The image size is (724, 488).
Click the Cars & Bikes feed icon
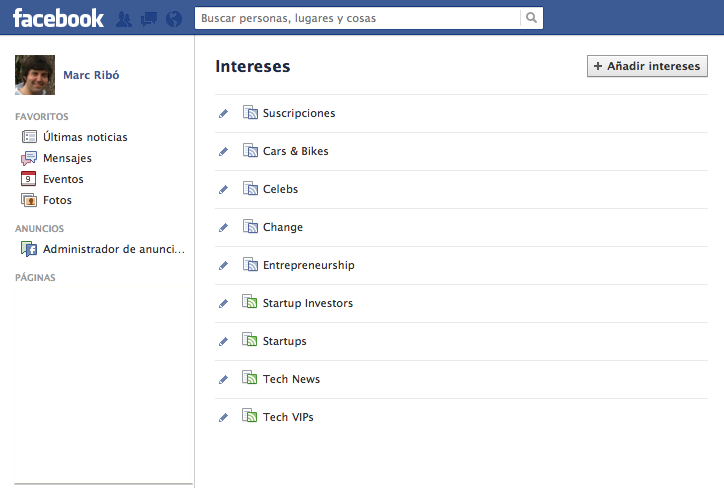tap(250, 150)
